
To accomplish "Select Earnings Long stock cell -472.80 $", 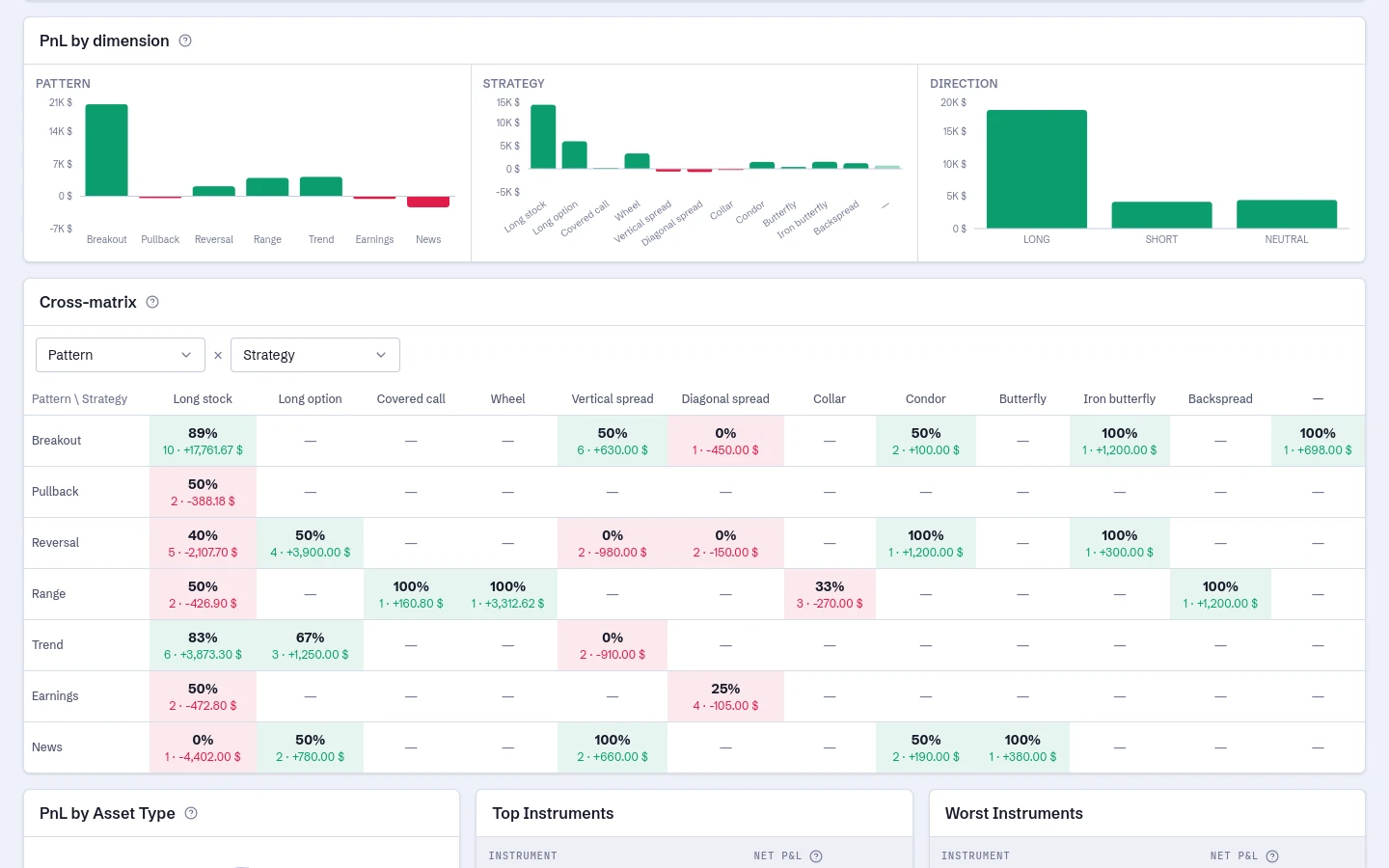I will (203, 696).
